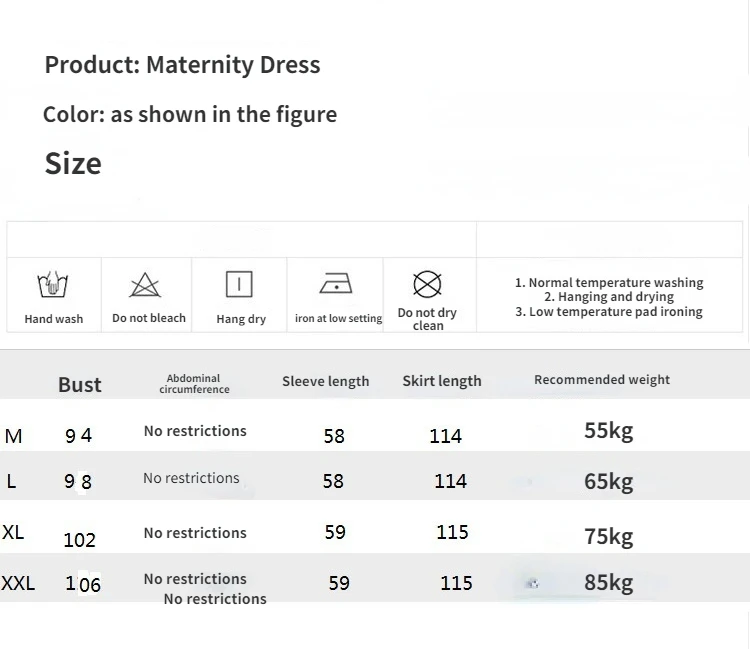The width and height of the screenshot is (750, 649).
Task: Click the care instructions text list
Action: point(609,297)
